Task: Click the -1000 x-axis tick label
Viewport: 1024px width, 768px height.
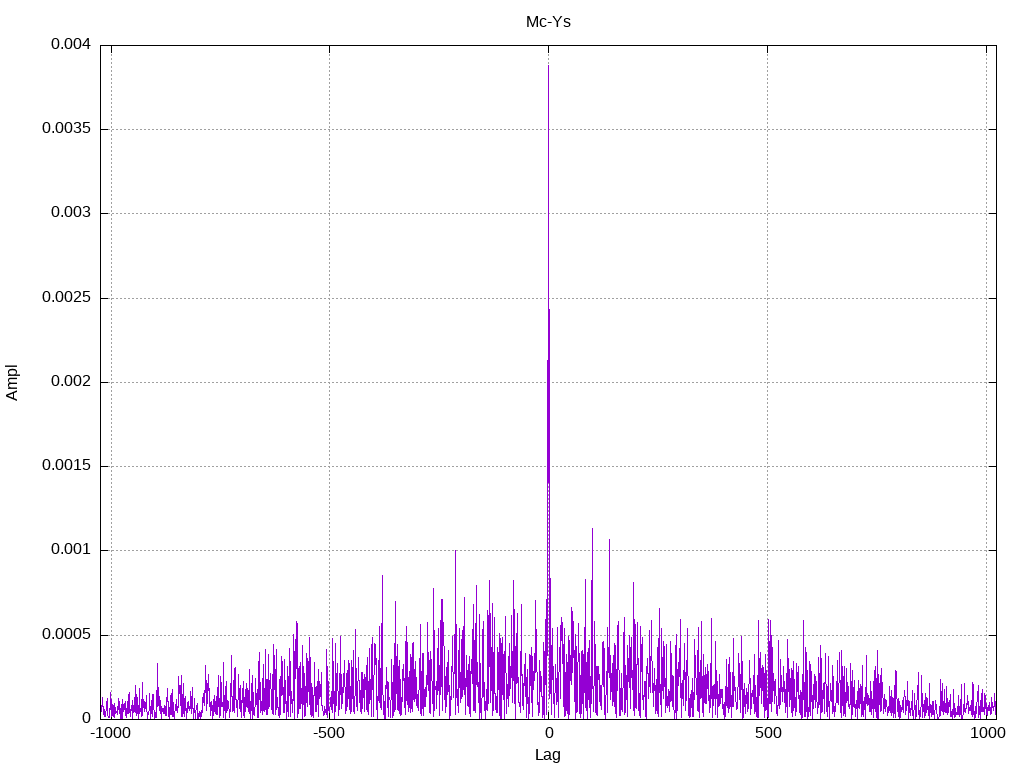Action: (110, 733)
